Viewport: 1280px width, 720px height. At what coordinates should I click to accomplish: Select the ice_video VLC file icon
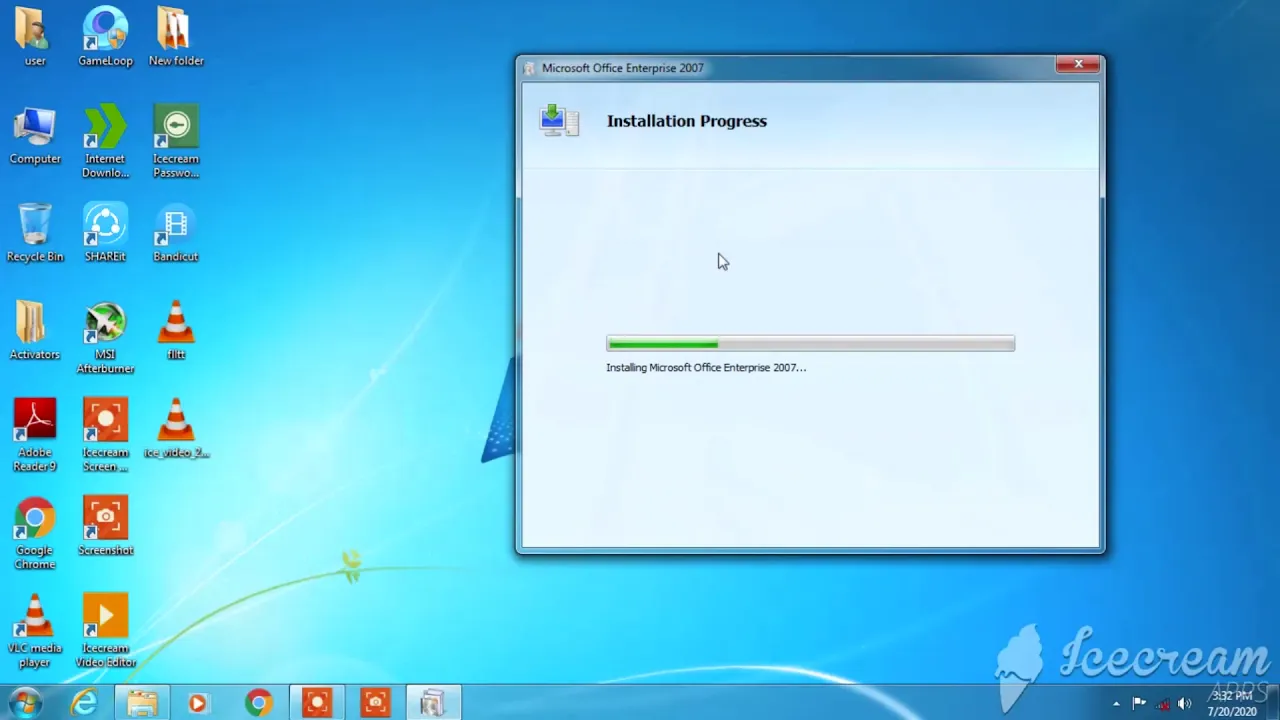pos(176,429)
